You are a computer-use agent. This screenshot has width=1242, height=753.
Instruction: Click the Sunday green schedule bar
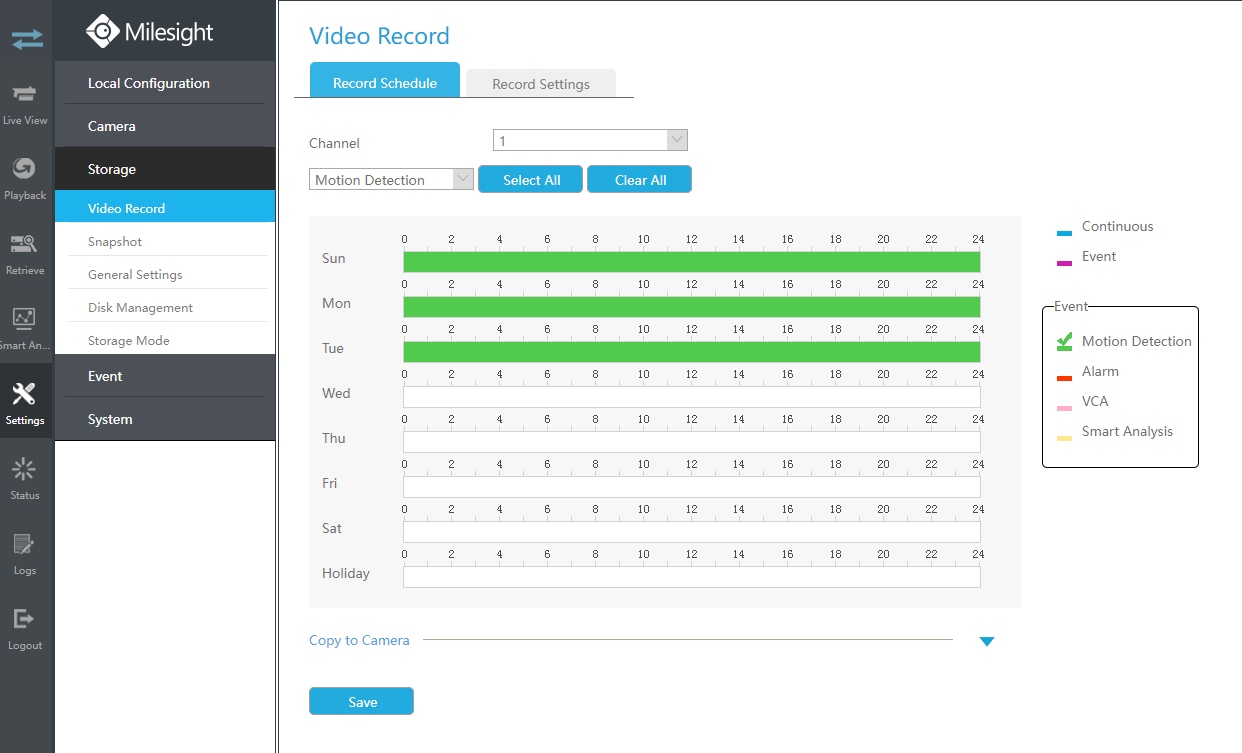click(x=692, y=262)
